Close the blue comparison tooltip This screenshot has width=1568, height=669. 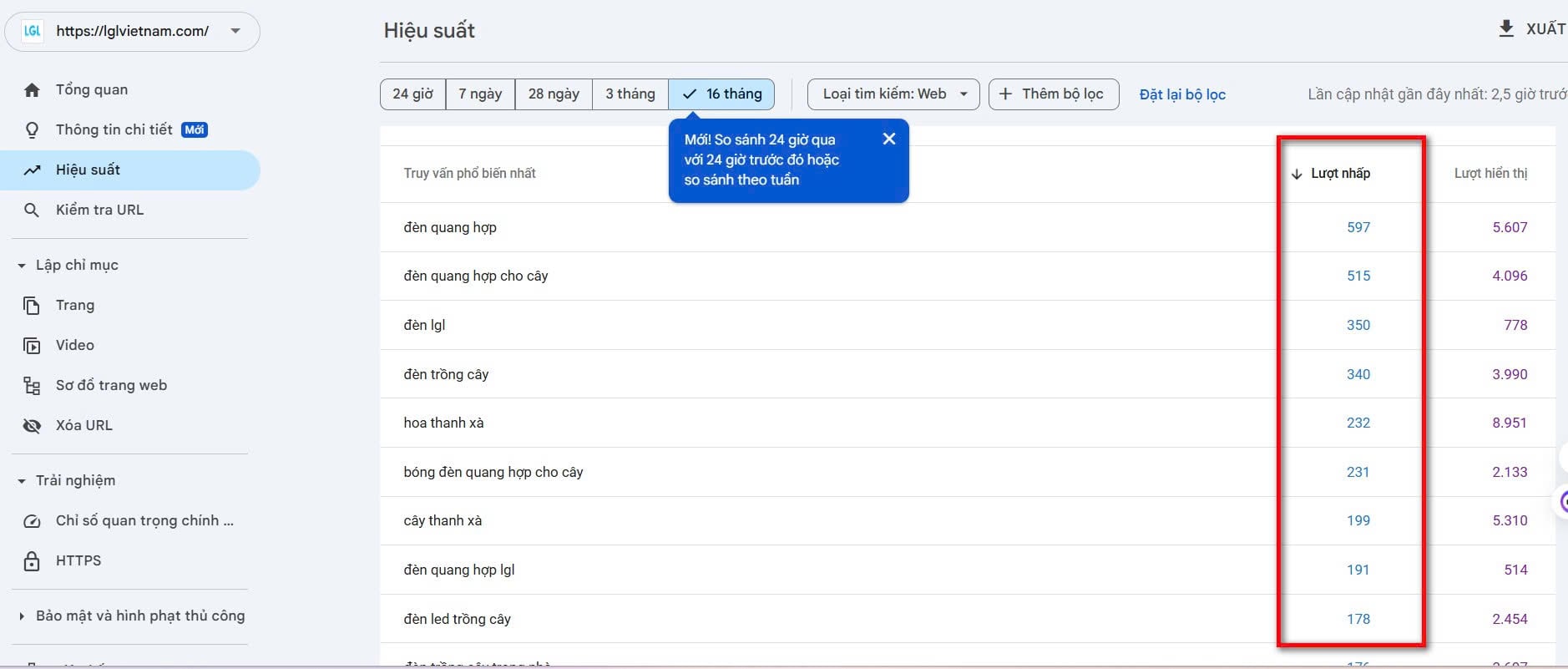click(889, 139)
